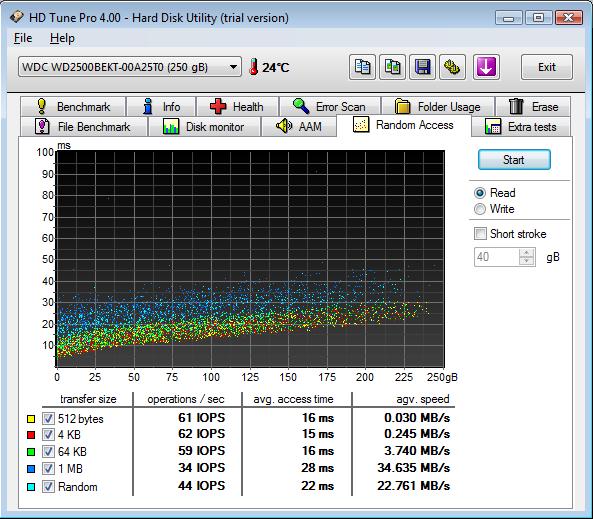Open the File menu
This screenshot has width=593, height=519.
pyautogui.click(x=23, y=38)
